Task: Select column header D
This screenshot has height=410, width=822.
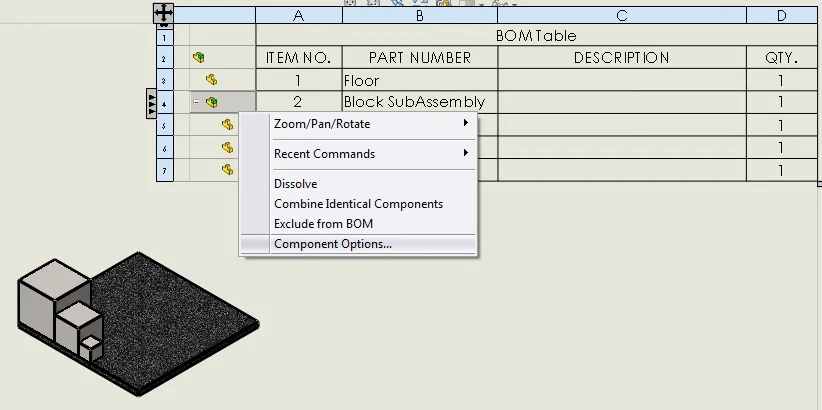Action: click(x=781, y=15)
